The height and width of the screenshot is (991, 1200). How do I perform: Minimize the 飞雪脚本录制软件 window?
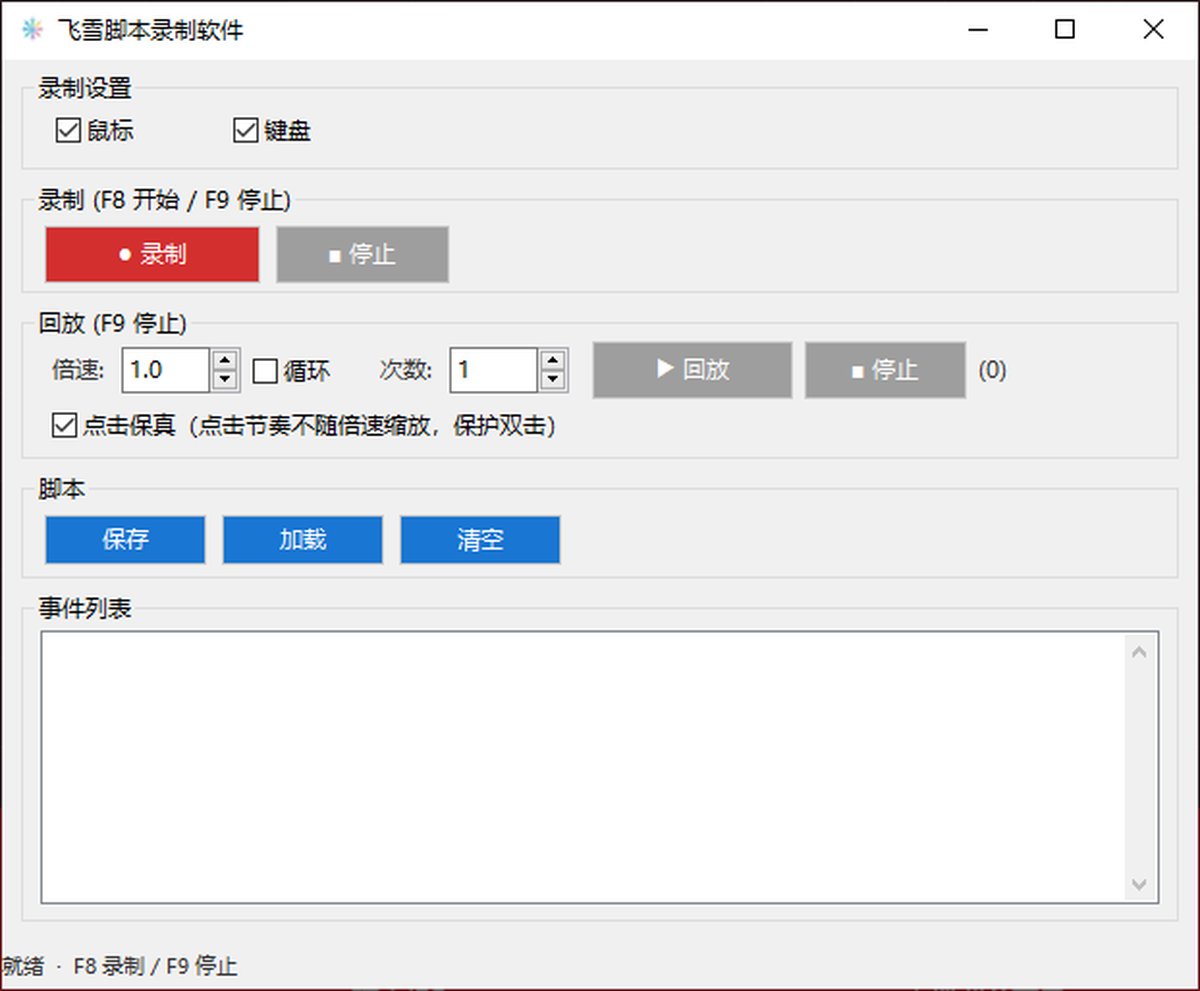coord(977,30)
